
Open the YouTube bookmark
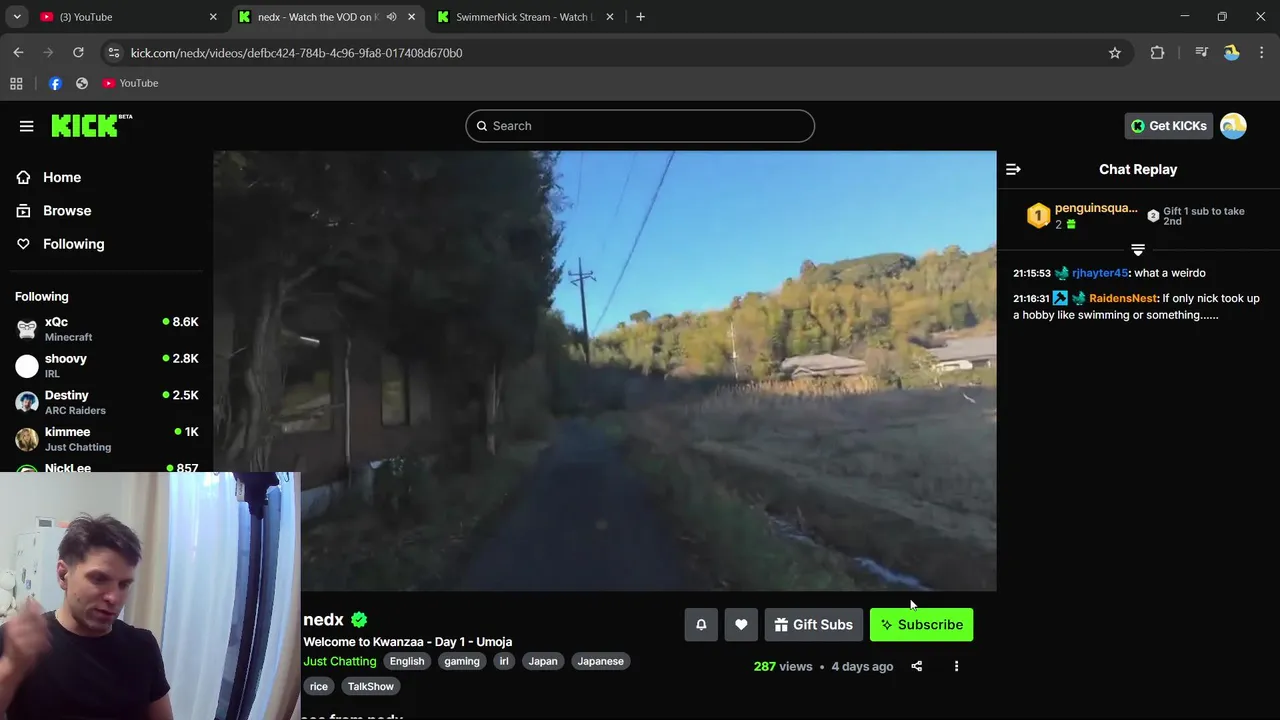coord(130,83)
